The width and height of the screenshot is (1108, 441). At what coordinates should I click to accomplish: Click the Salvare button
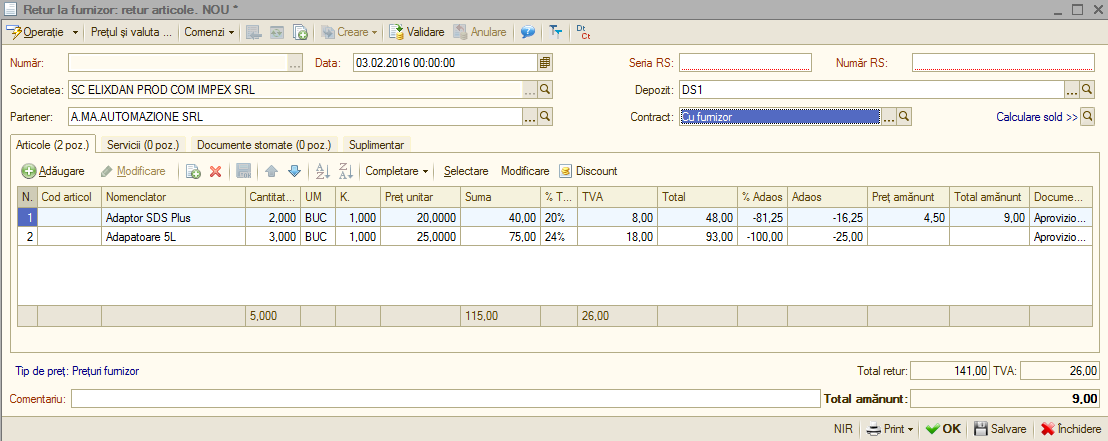pyautogui.click(x=1000, y=429)
